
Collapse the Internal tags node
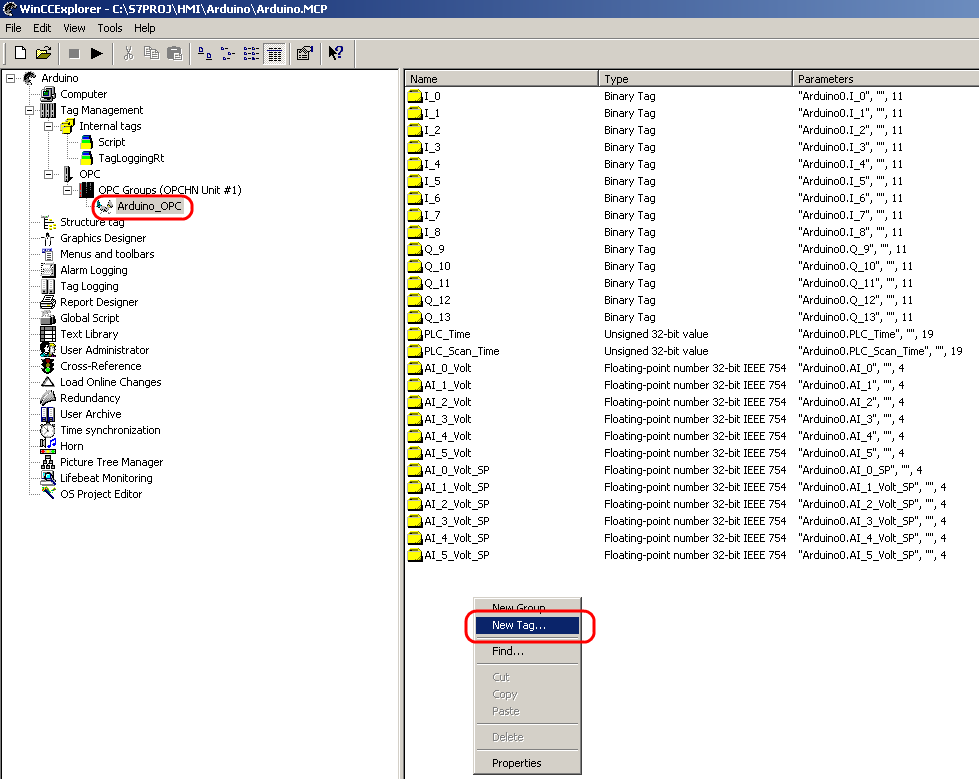[x=48, y=126]
